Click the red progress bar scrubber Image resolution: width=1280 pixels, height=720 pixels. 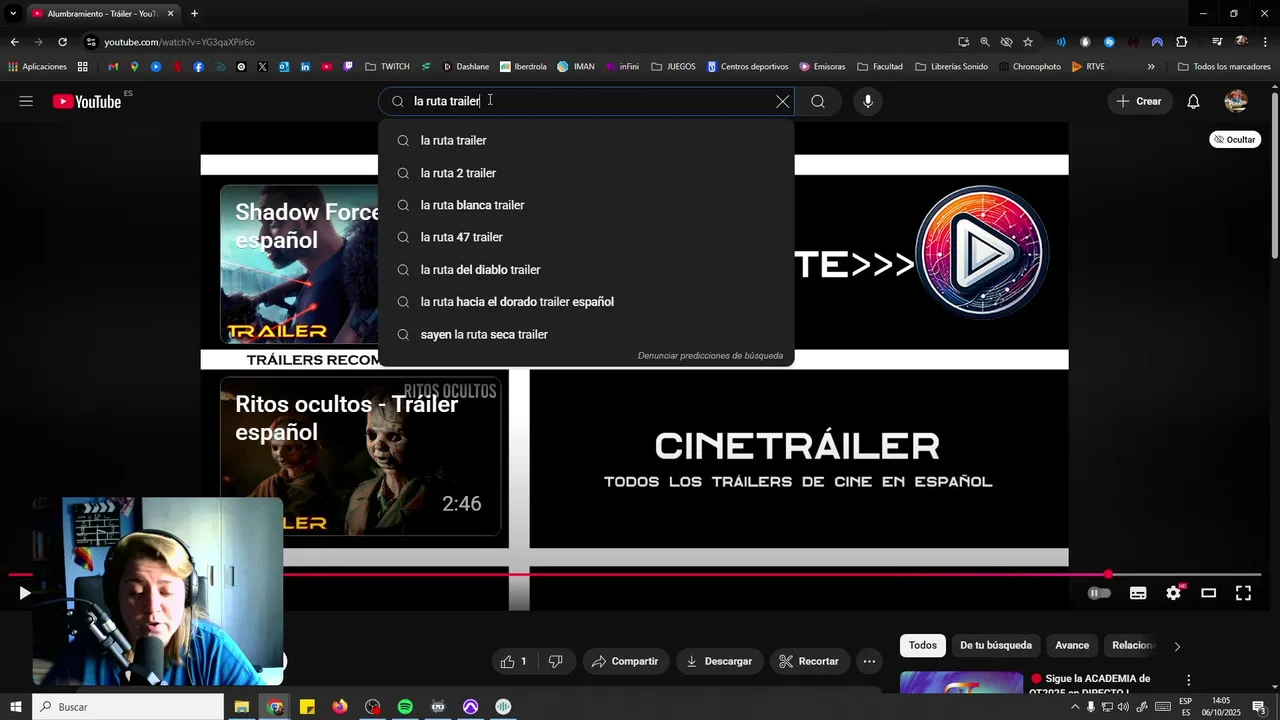point(1108,574)
